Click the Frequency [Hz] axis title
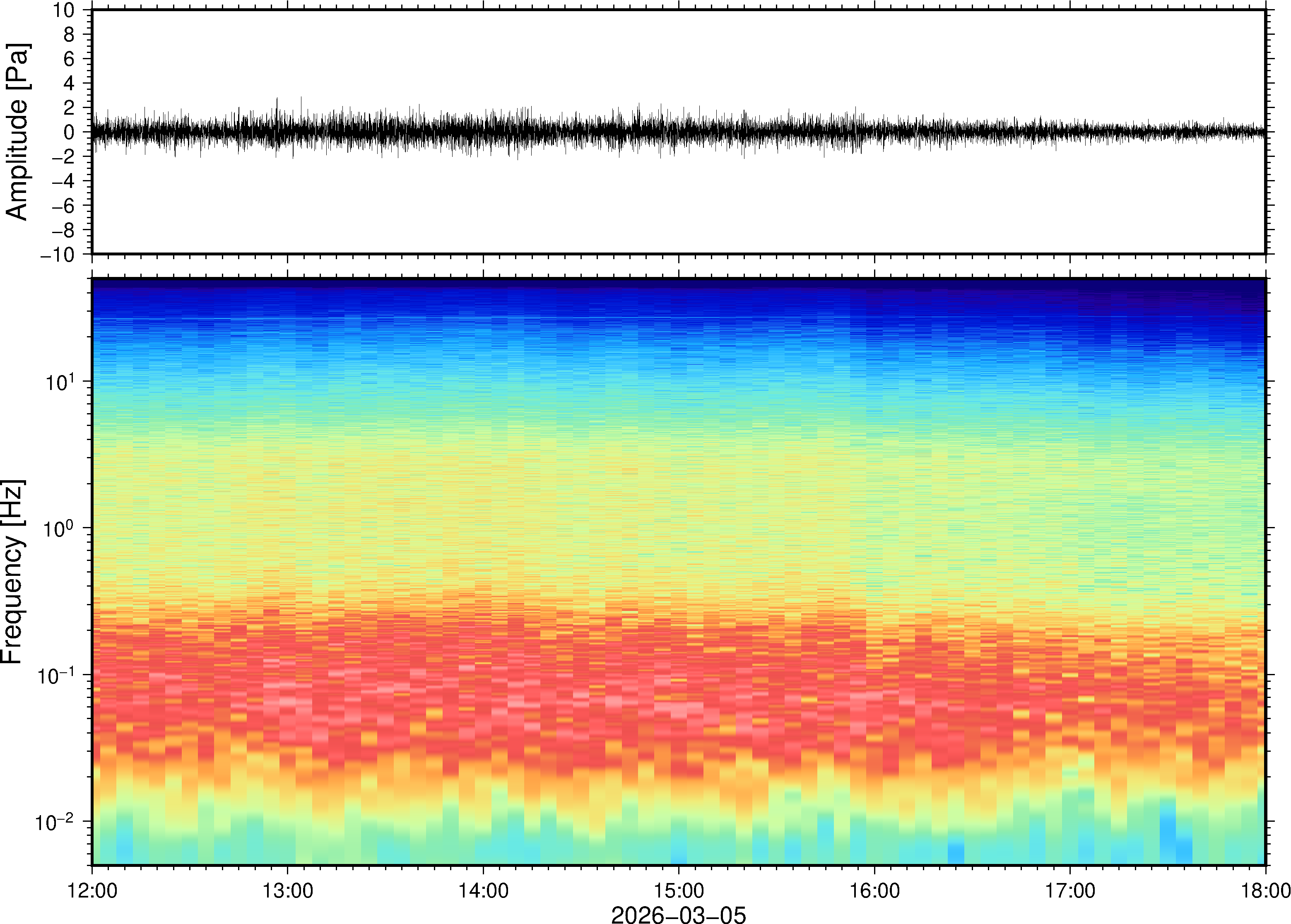Screen dimensions: 1291x924 [12, 572]
